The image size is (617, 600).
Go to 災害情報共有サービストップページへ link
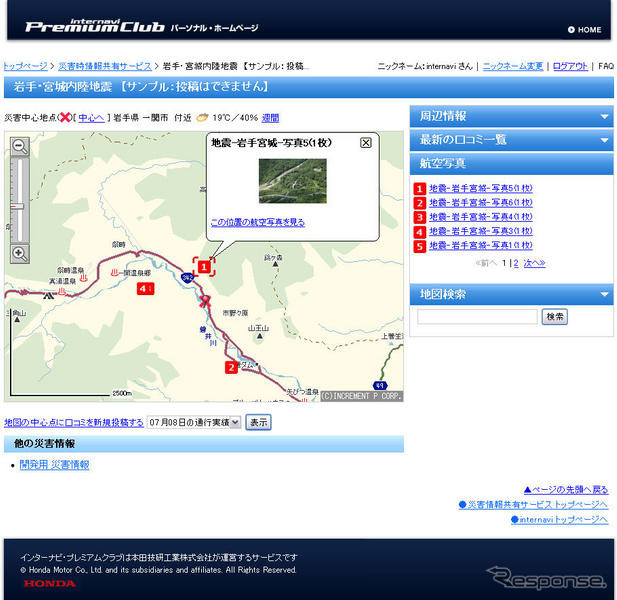(533, 505)
